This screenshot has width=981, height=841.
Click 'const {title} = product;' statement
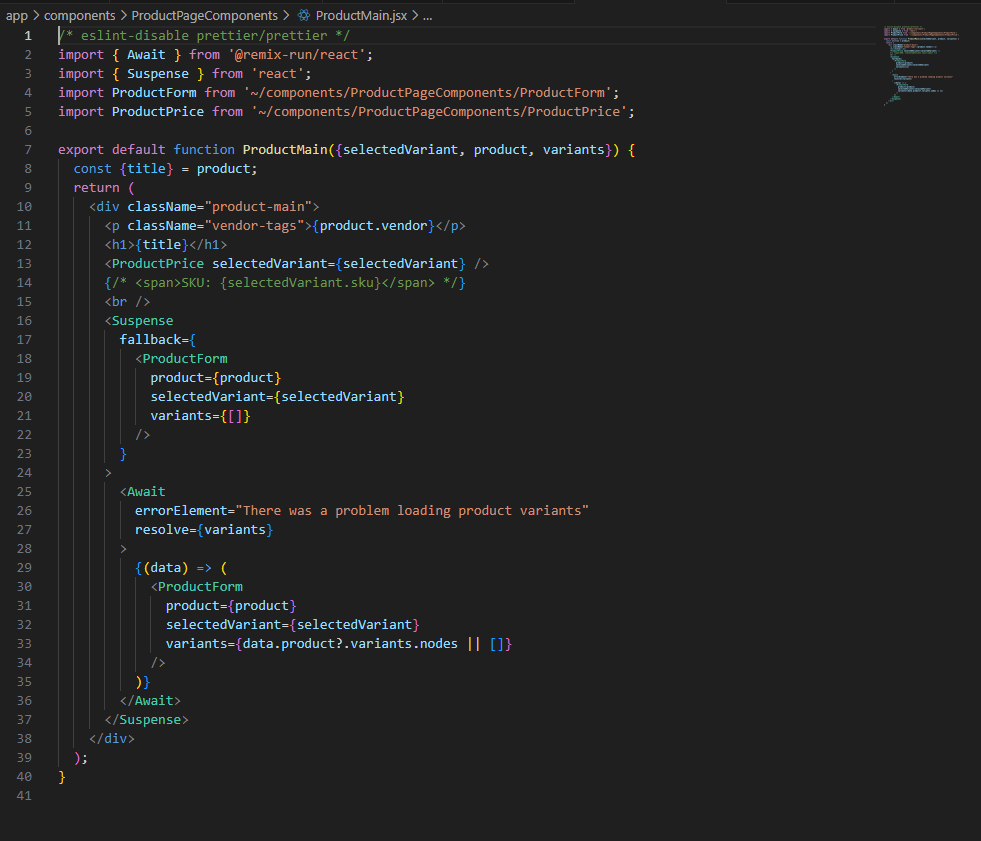point(165,168)
